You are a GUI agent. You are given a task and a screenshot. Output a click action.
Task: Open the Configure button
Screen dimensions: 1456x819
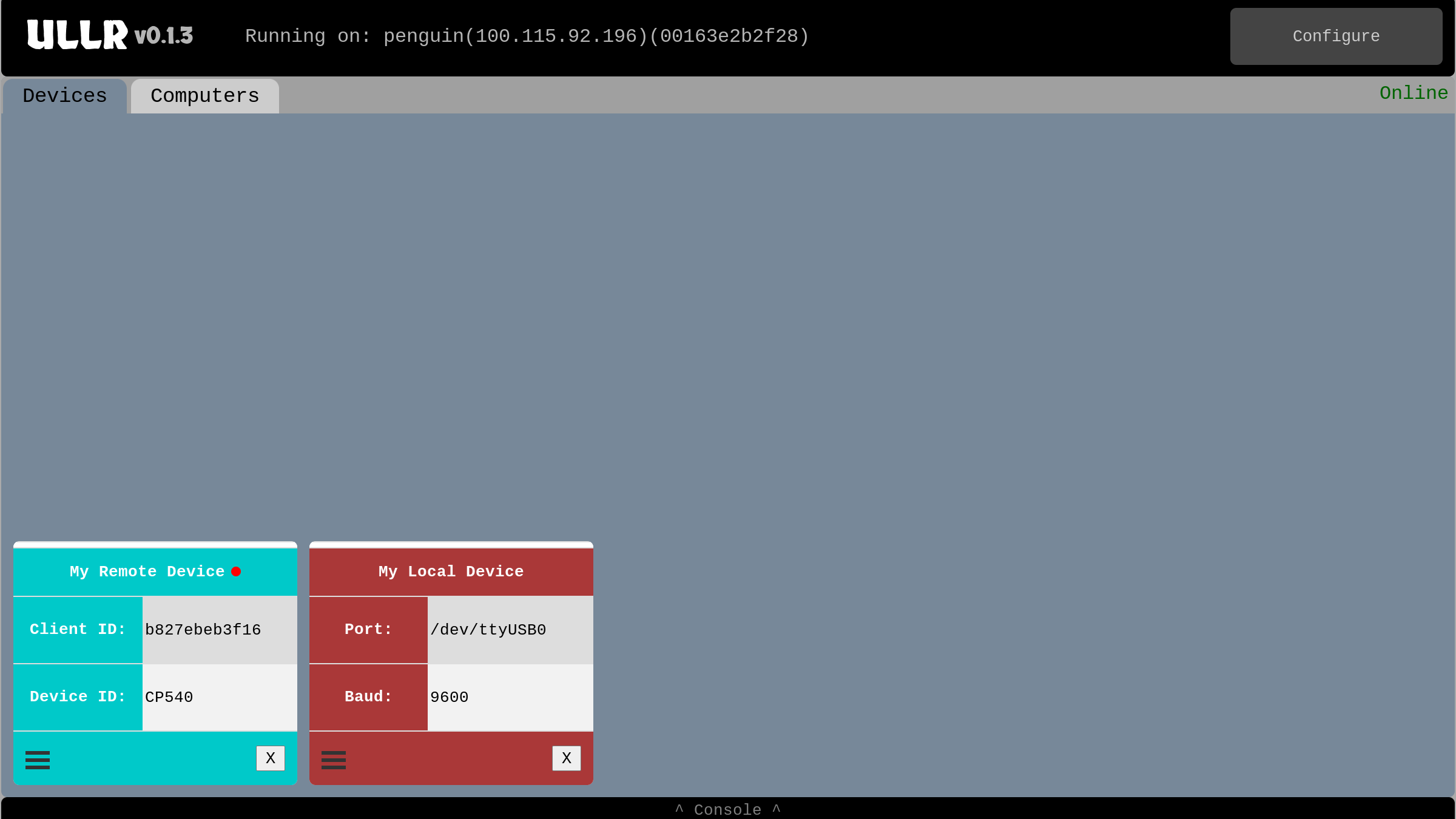coord(1336,36)
